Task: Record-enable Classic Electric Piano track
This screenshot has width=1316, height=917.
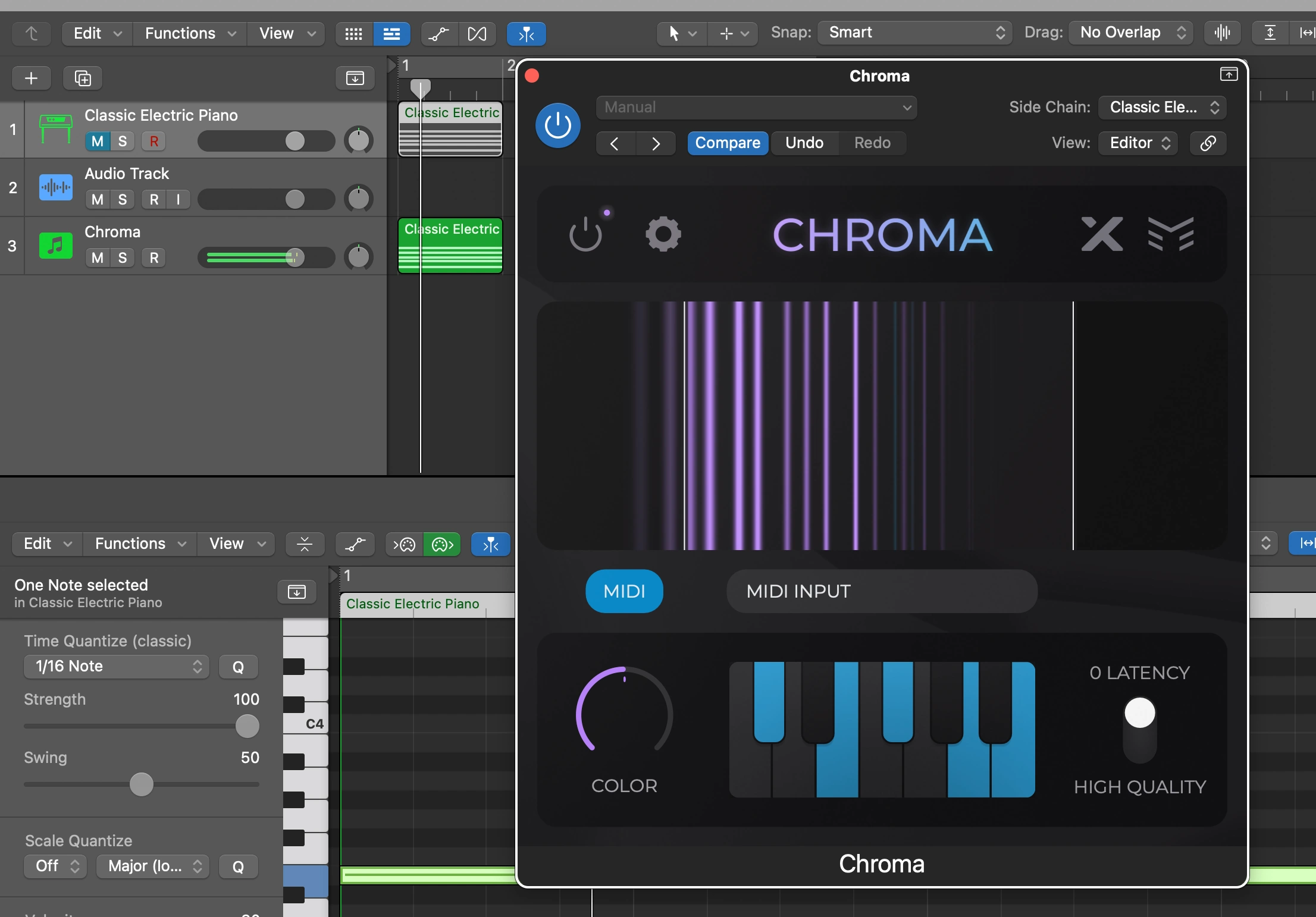Action: click(x=154, y=141)
